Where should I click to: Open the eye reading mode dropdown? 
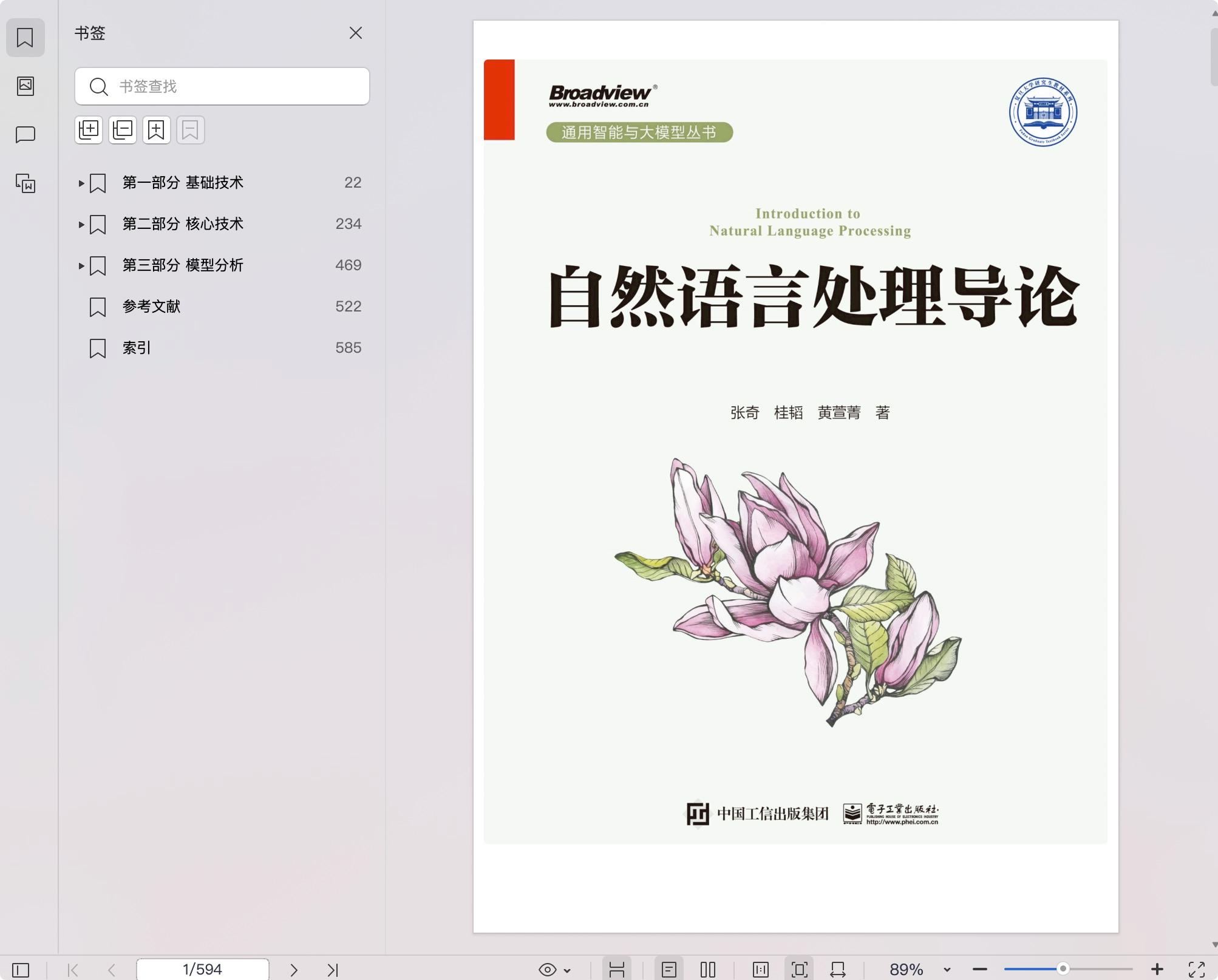[x=555, y=970]
